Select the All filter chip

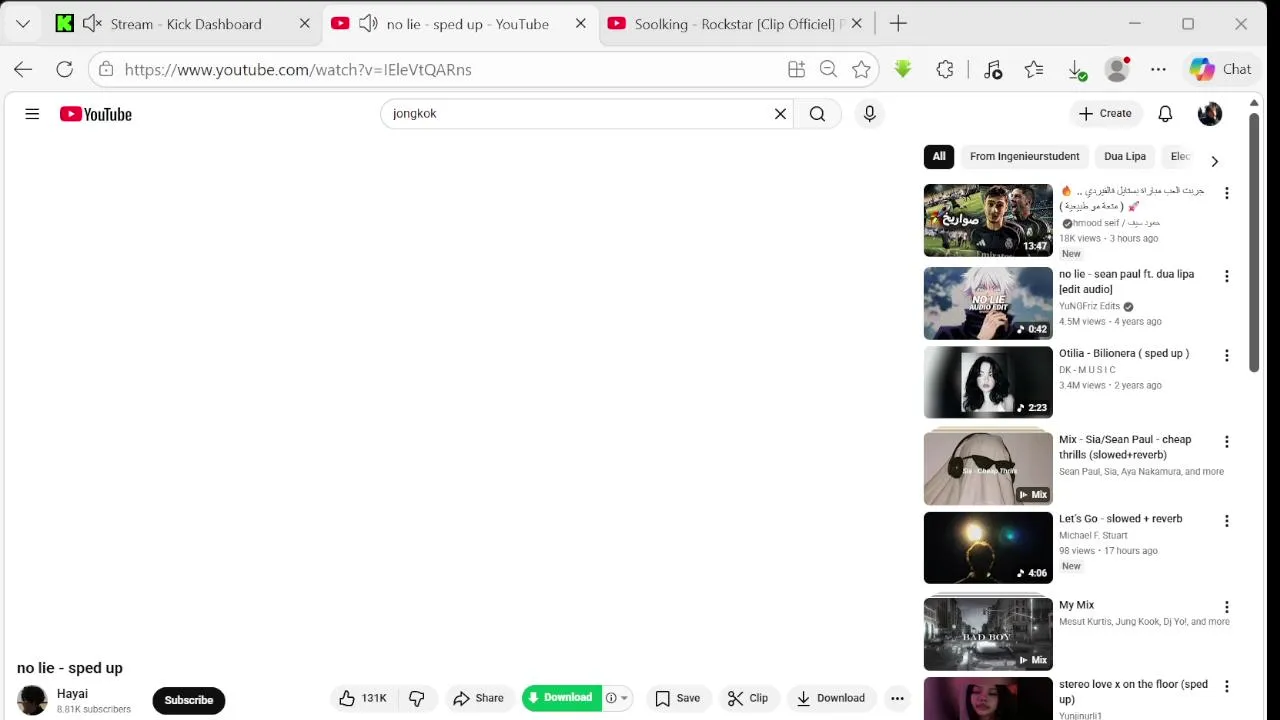click(x=939, y=156)
